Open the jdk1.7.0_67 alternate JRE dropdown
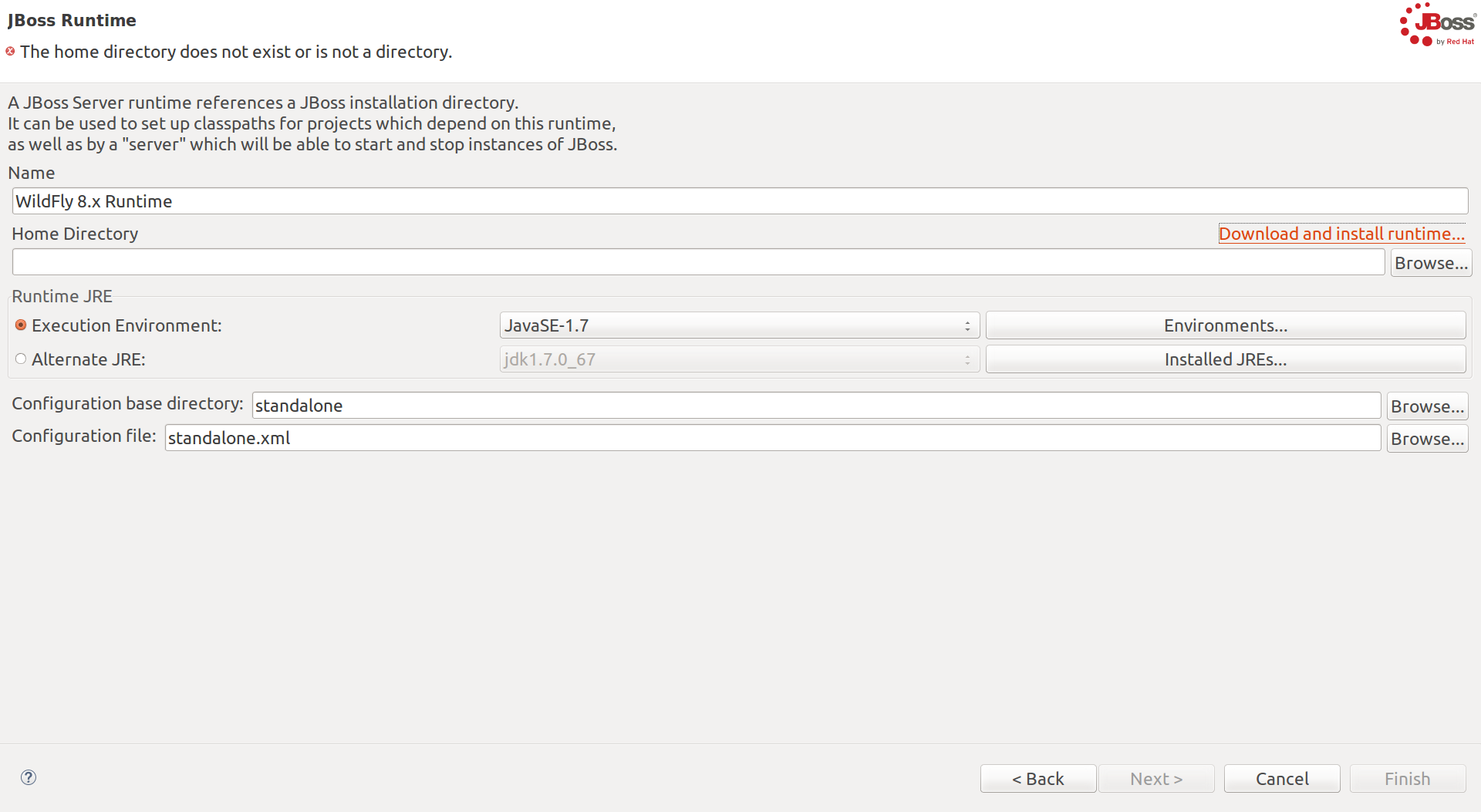The width and height of the screenshot is (1481, 812). coord(740,359)
